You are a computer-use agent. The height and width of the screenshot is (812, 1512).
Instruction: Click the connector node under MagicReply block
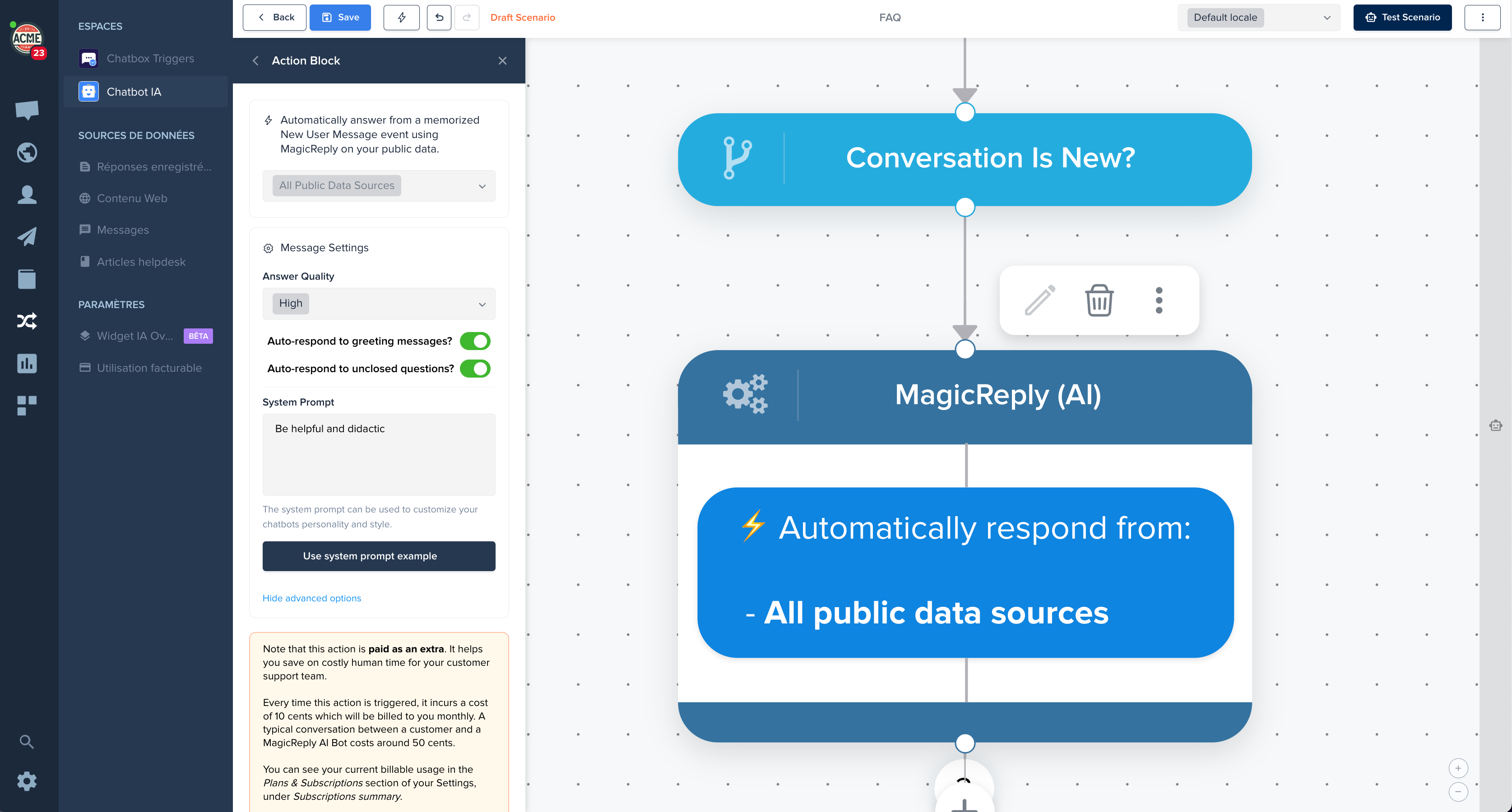(x=965, y=743)
